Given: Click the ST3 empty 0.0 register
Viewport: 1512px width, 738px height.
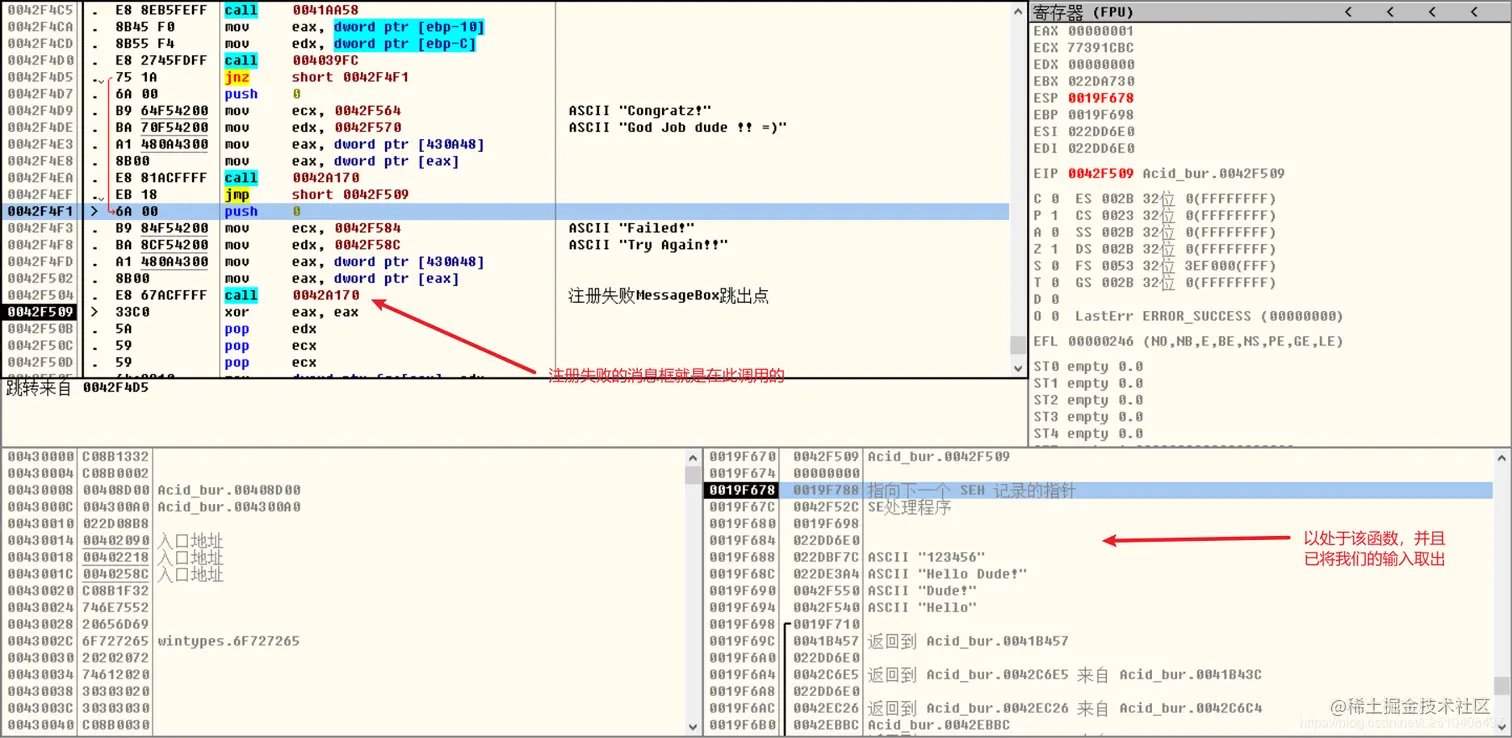Looking at the screenshot, I should pos(1088,417).
